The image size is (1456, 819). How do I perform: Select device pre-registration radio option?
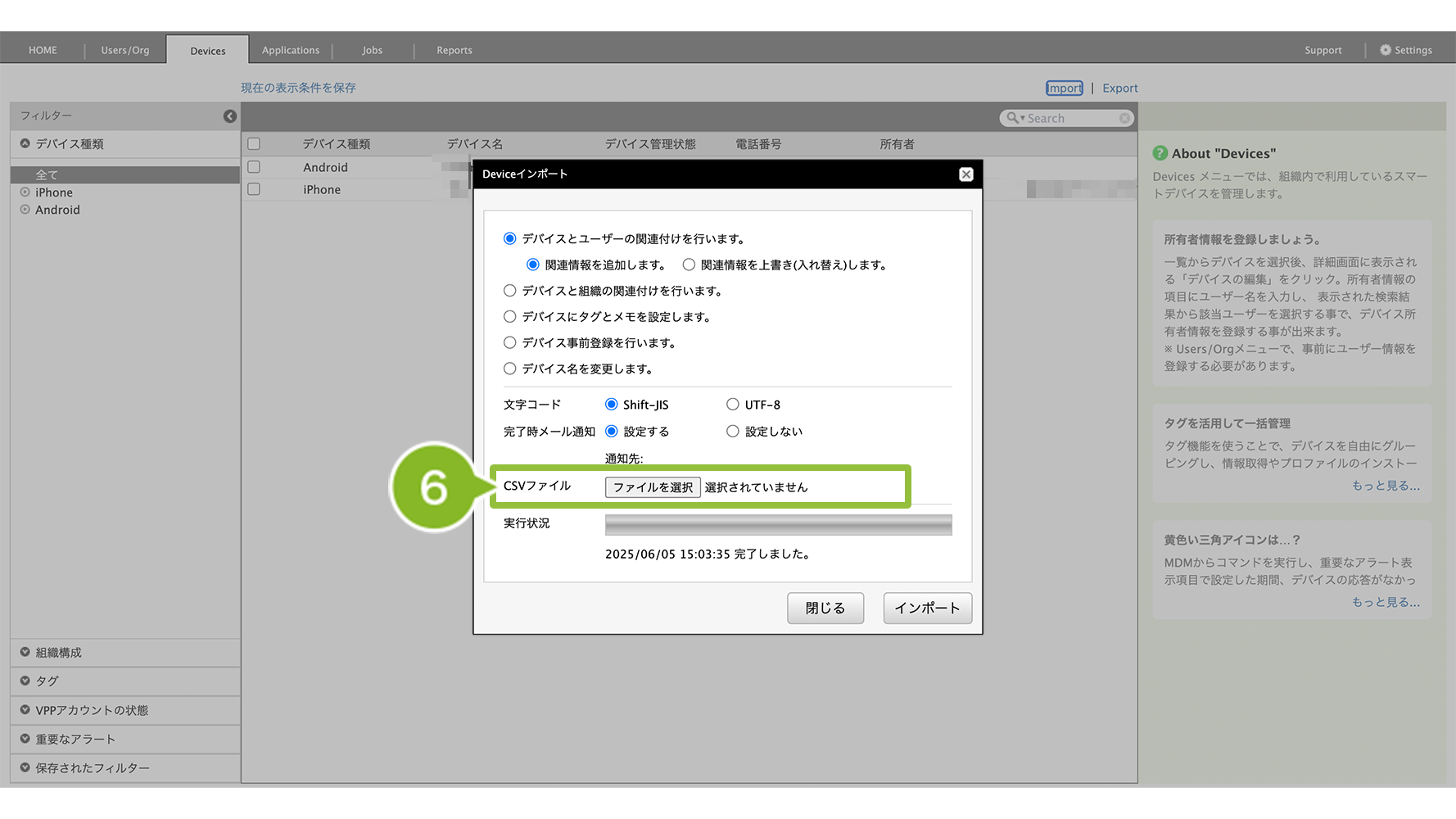[510, 343]
